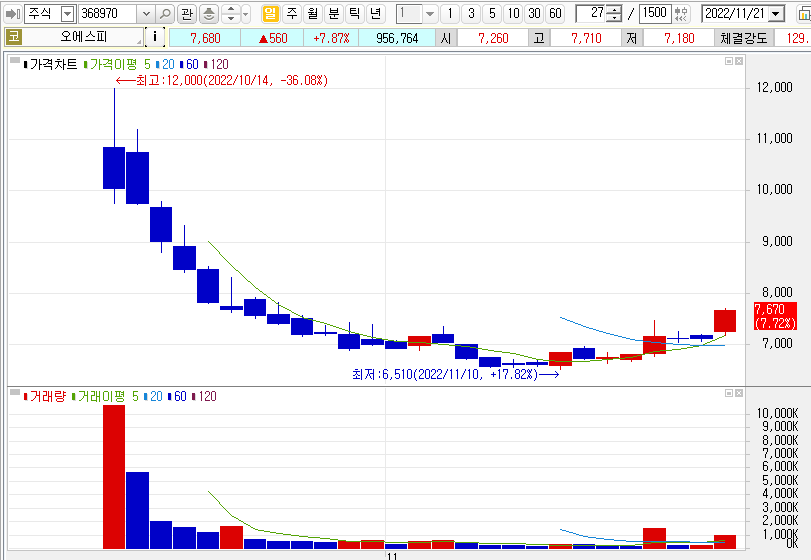Viewport: 811px width, 560px height.
Task: Click the 가격이평 moving average legend label
Action: click(x=113, y=64)
